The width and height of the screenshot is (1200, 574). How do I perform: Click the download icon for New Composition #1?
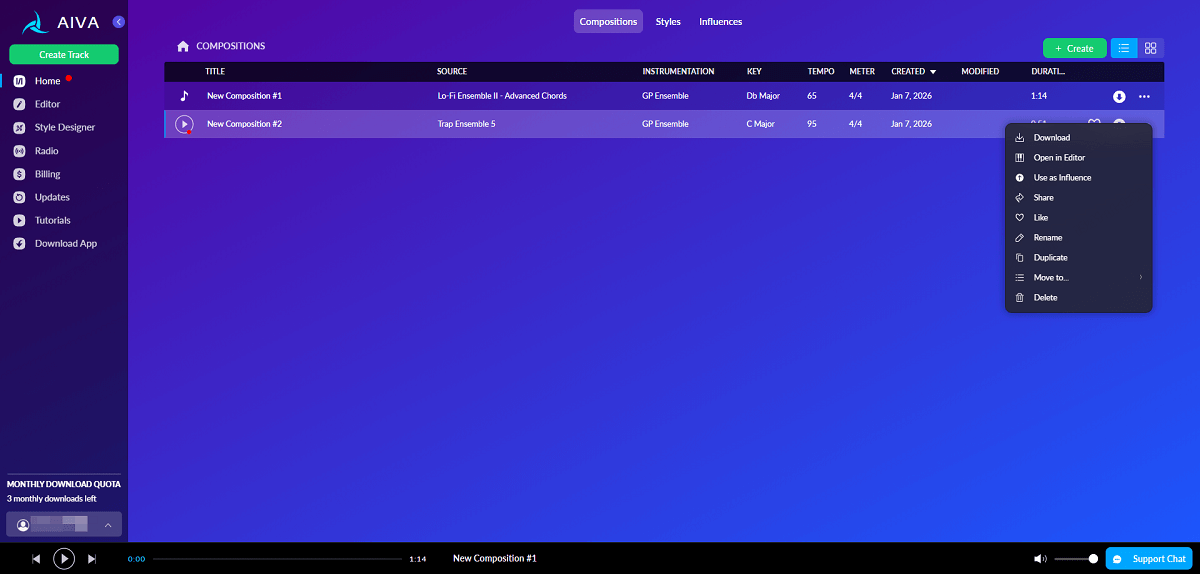tap(1119, 96)
